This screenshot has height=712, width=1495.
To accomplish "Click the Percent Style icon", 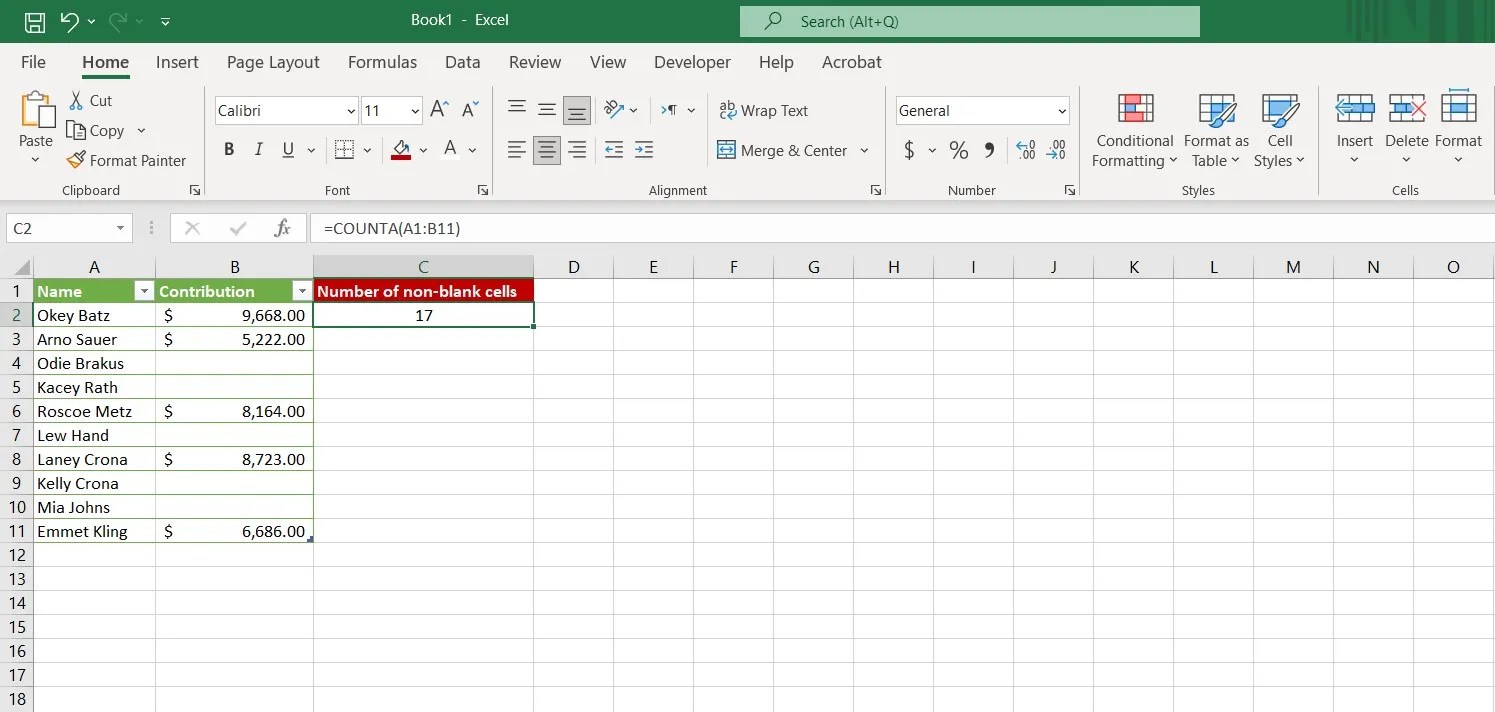I will [957, 150].
